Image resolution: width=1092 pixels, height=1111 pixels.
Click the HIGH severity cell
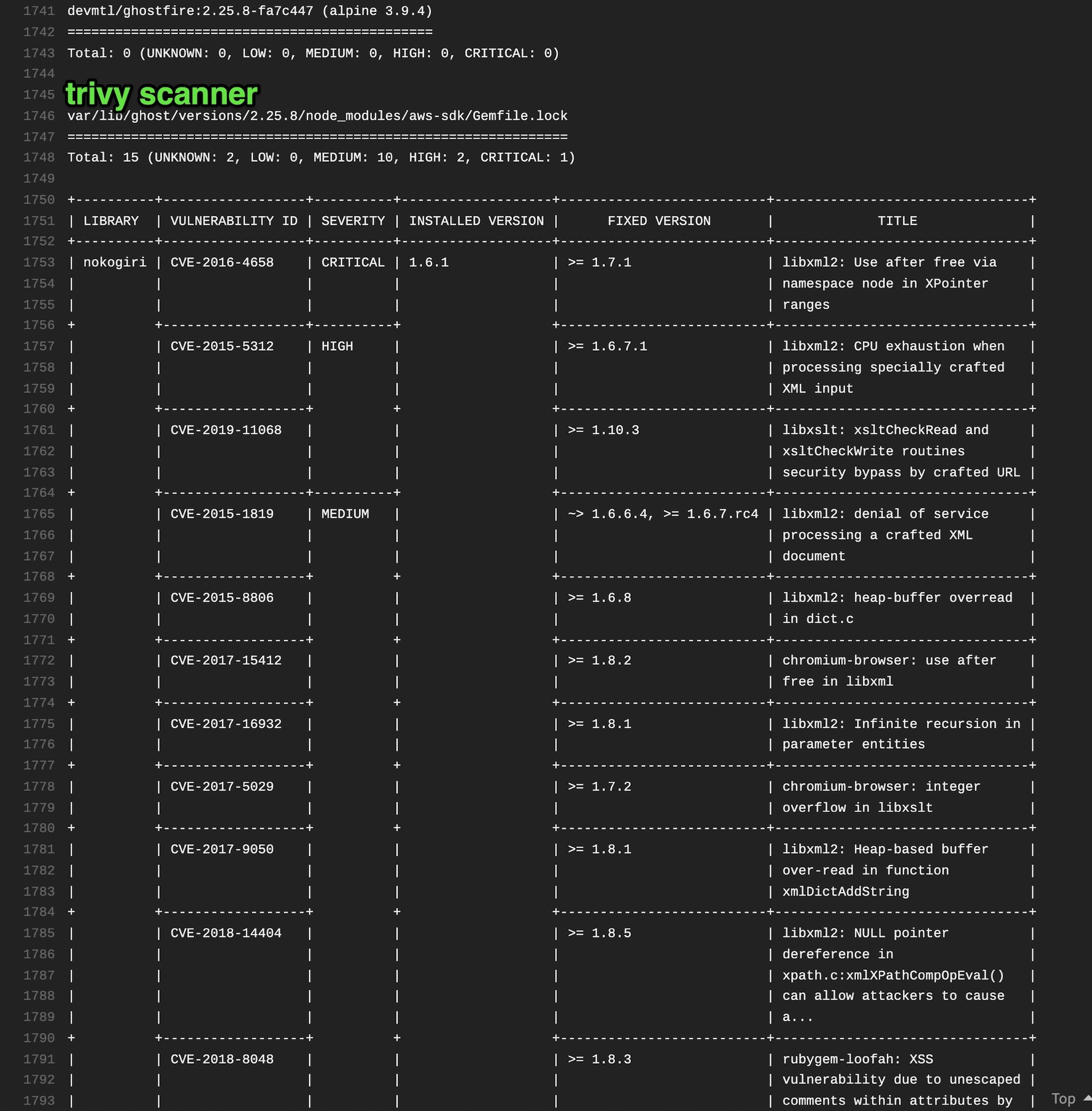[x=337, y=346]
